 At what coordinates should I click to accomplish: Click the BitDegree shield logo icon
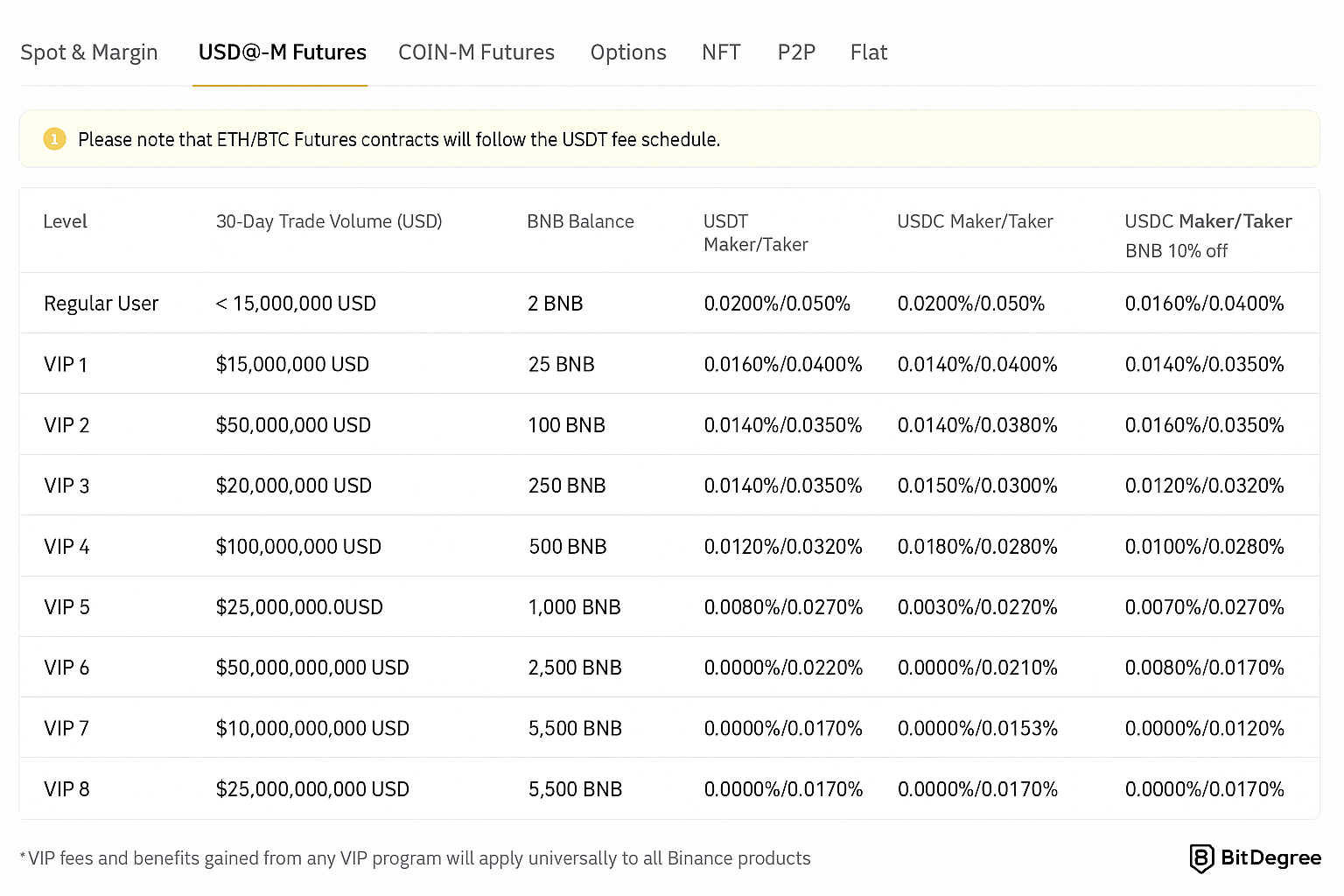(1201, 858)
